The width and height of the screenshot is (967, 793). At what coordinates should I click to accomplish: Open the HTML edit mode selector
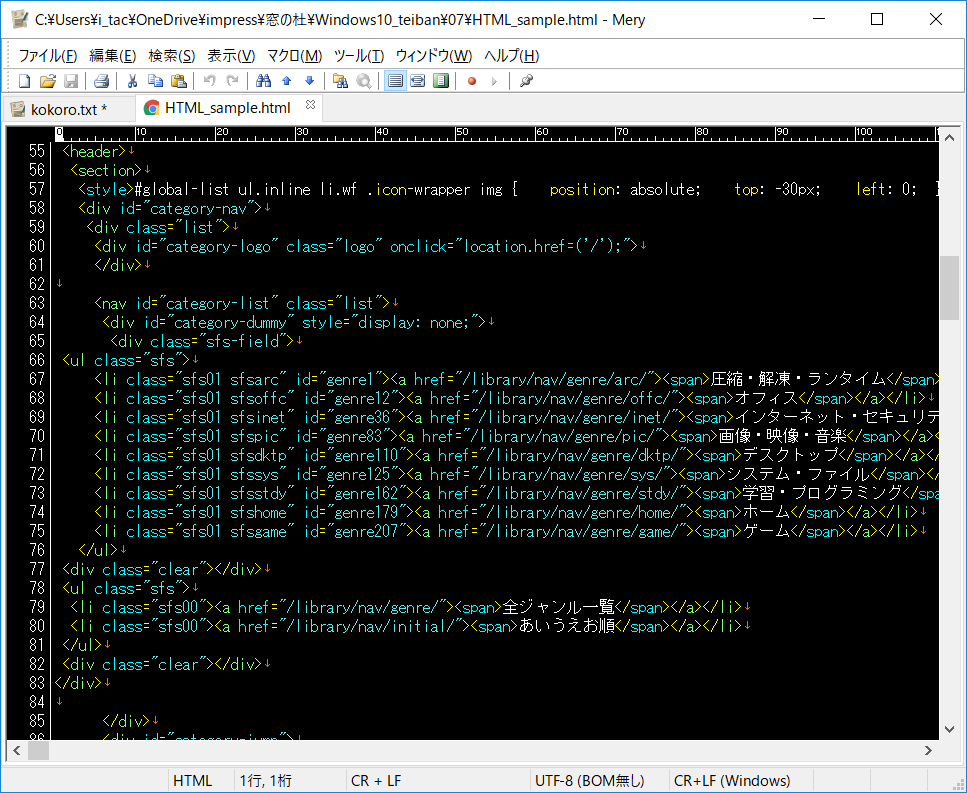tap(193, 781)
